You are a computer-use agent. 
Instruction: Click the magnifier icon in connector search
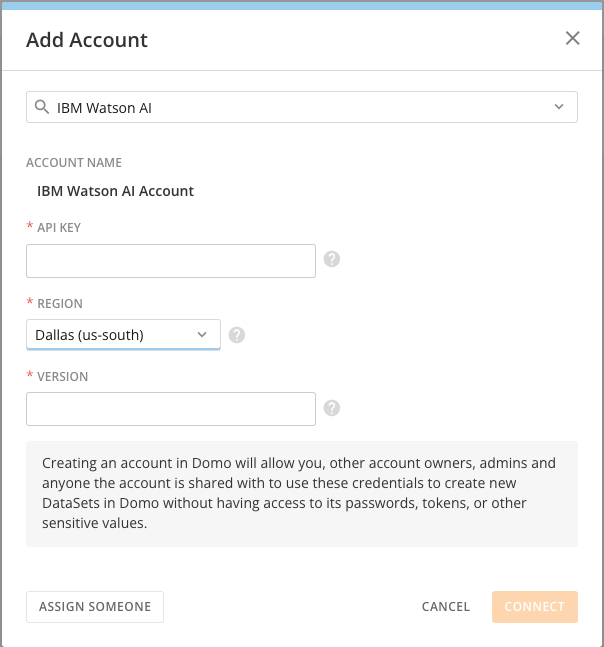pos(41,107)
